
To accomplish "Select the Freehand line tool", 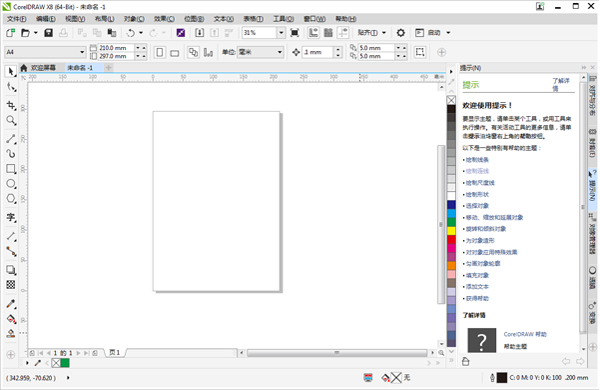I will [11, 139].
